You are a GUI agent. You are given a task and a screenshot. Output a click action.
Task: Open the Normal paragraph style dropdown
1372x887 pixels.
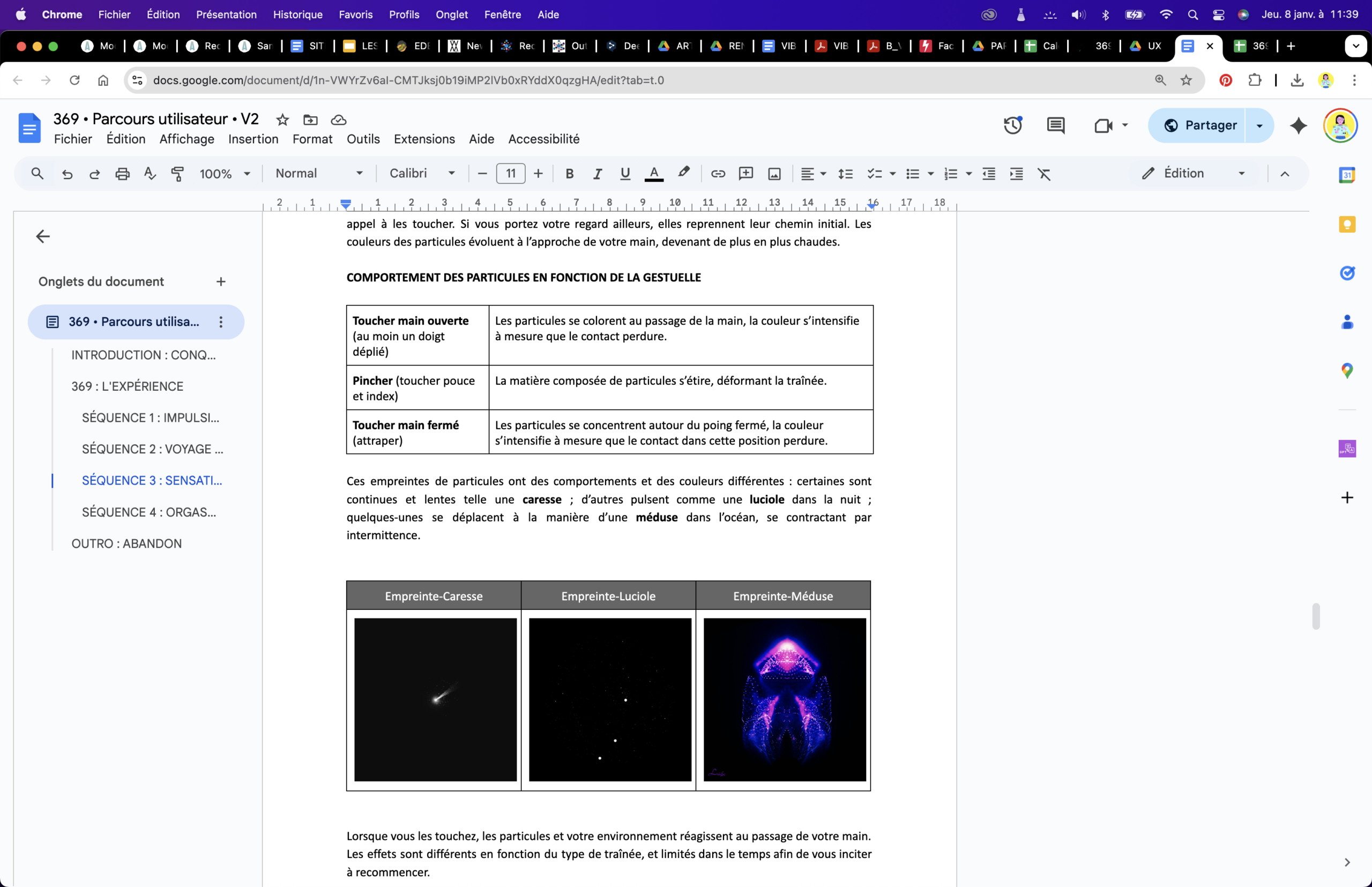coord(318,173)
